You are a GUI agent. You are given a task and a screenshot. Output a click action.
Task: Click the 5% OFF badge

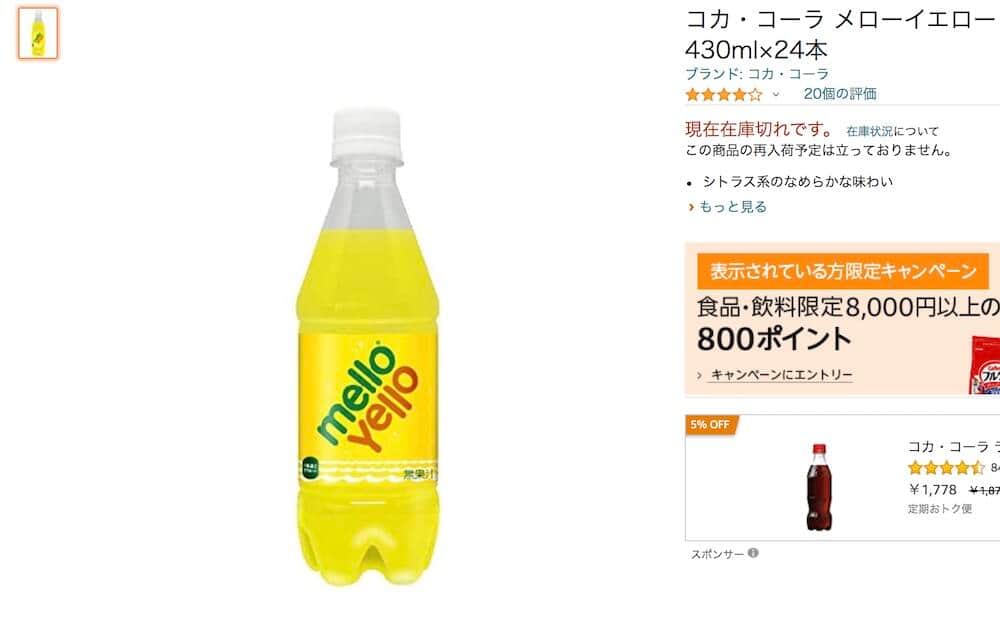710,425
